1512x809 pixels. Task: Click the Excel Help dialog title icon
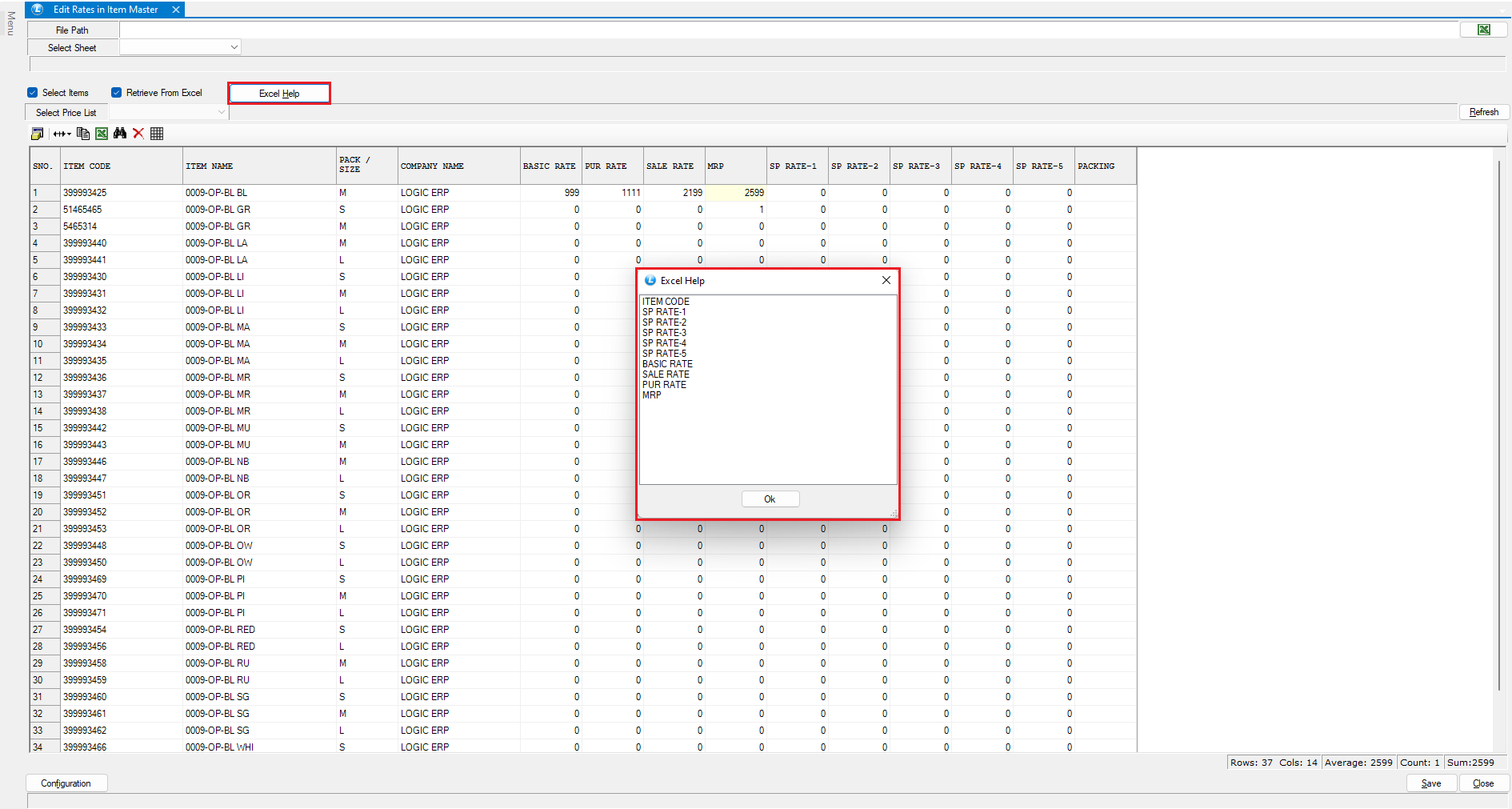650,281
